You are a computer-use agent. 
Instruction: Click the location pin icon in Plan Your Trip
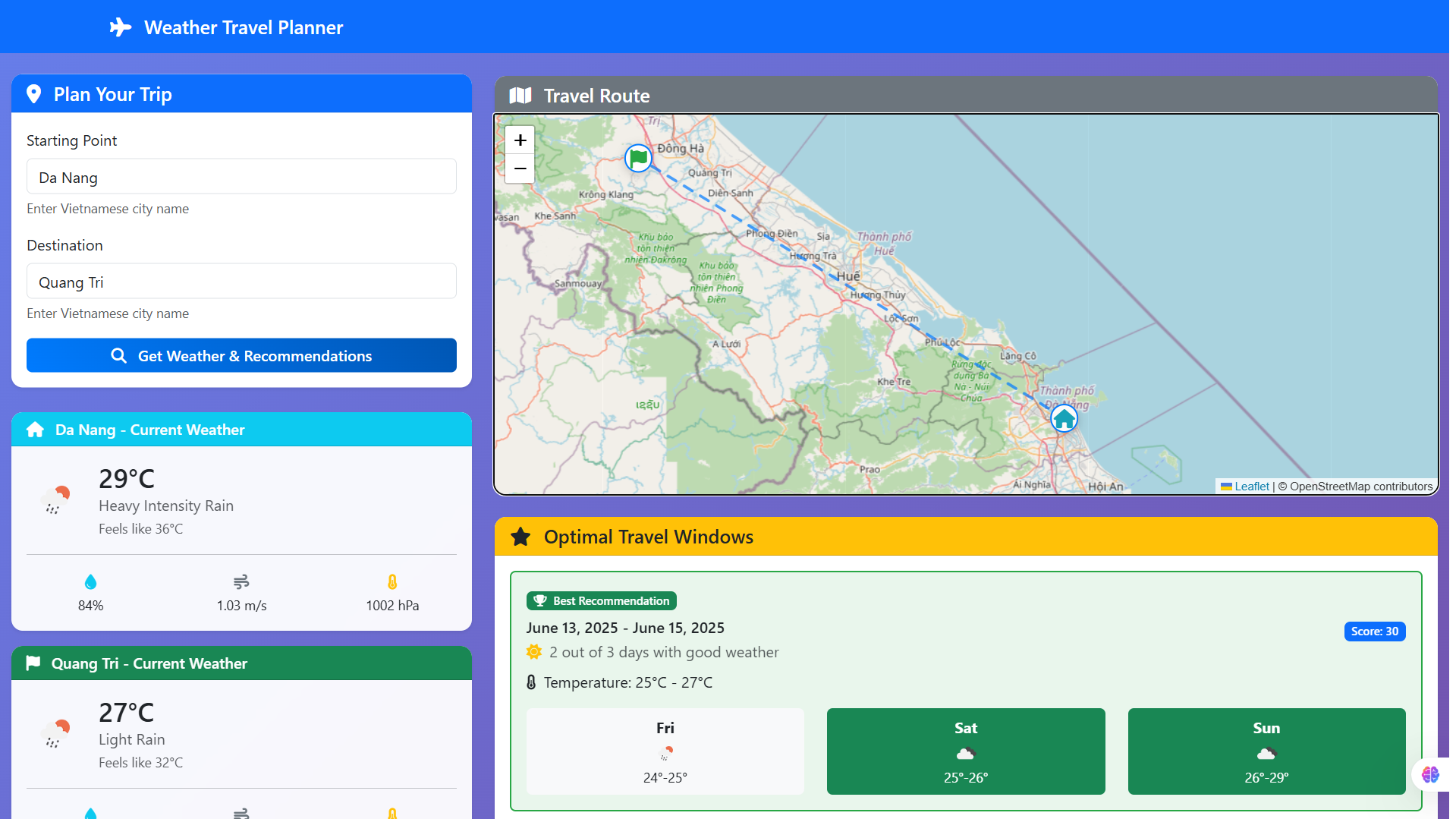[33, 94]
